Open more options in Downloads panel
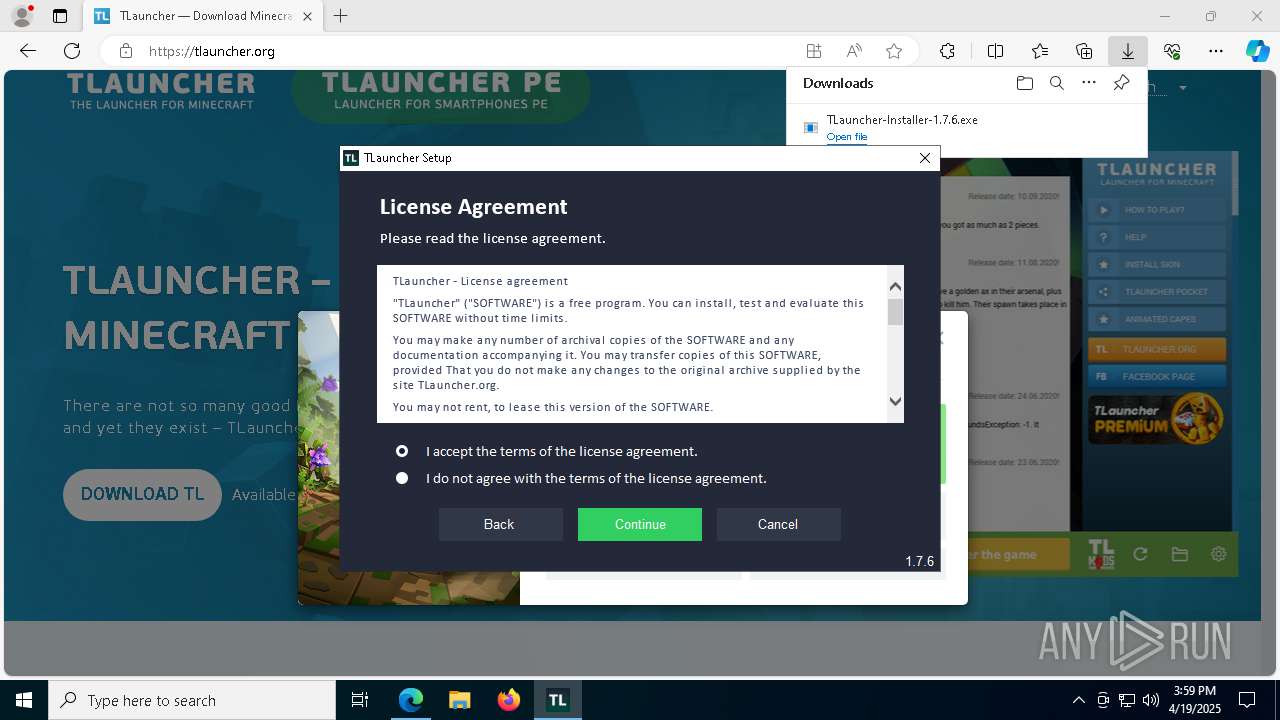 [1089, 83]
